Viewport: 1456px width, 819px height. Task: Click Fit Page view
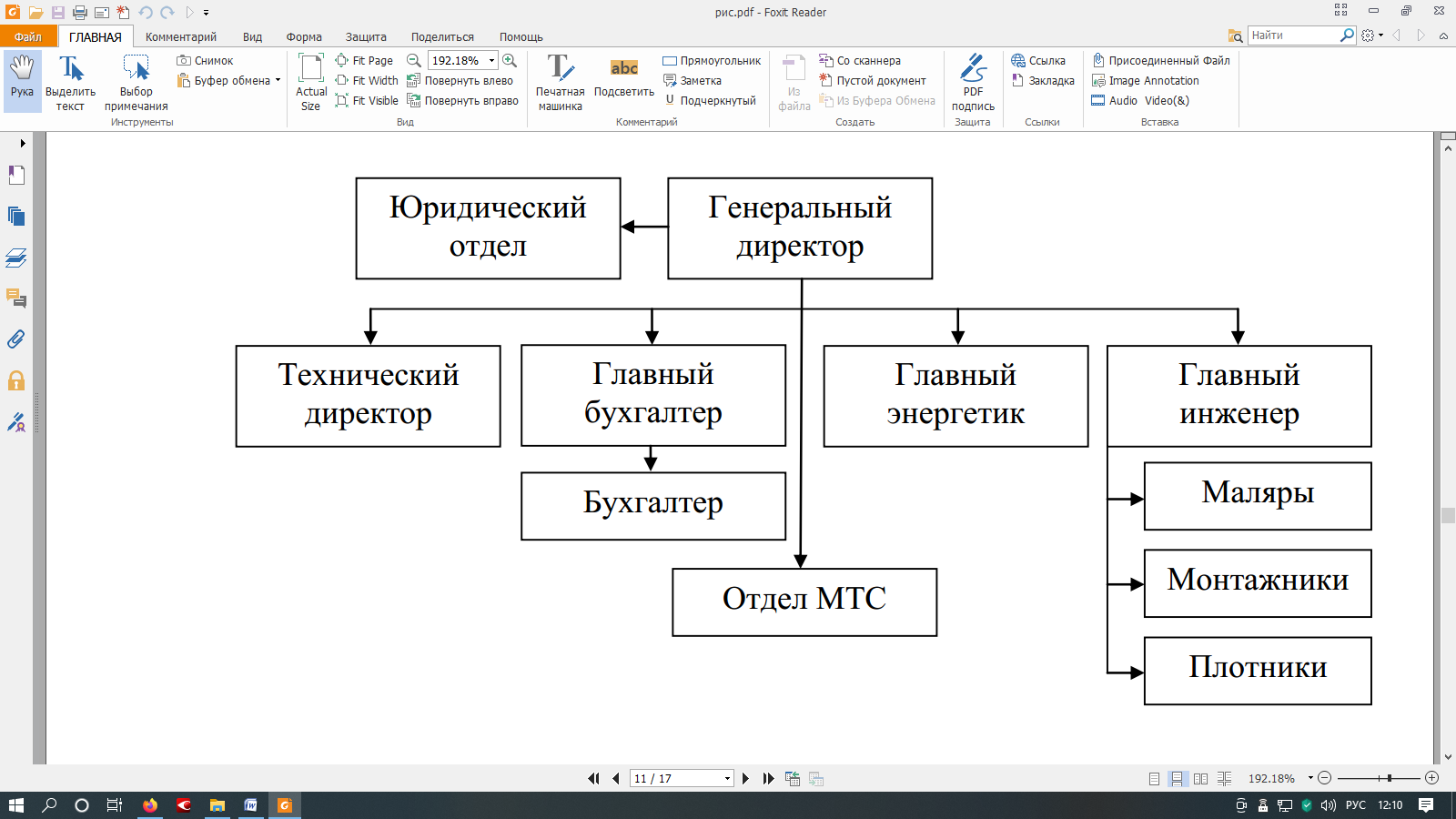tap(364, 61)
